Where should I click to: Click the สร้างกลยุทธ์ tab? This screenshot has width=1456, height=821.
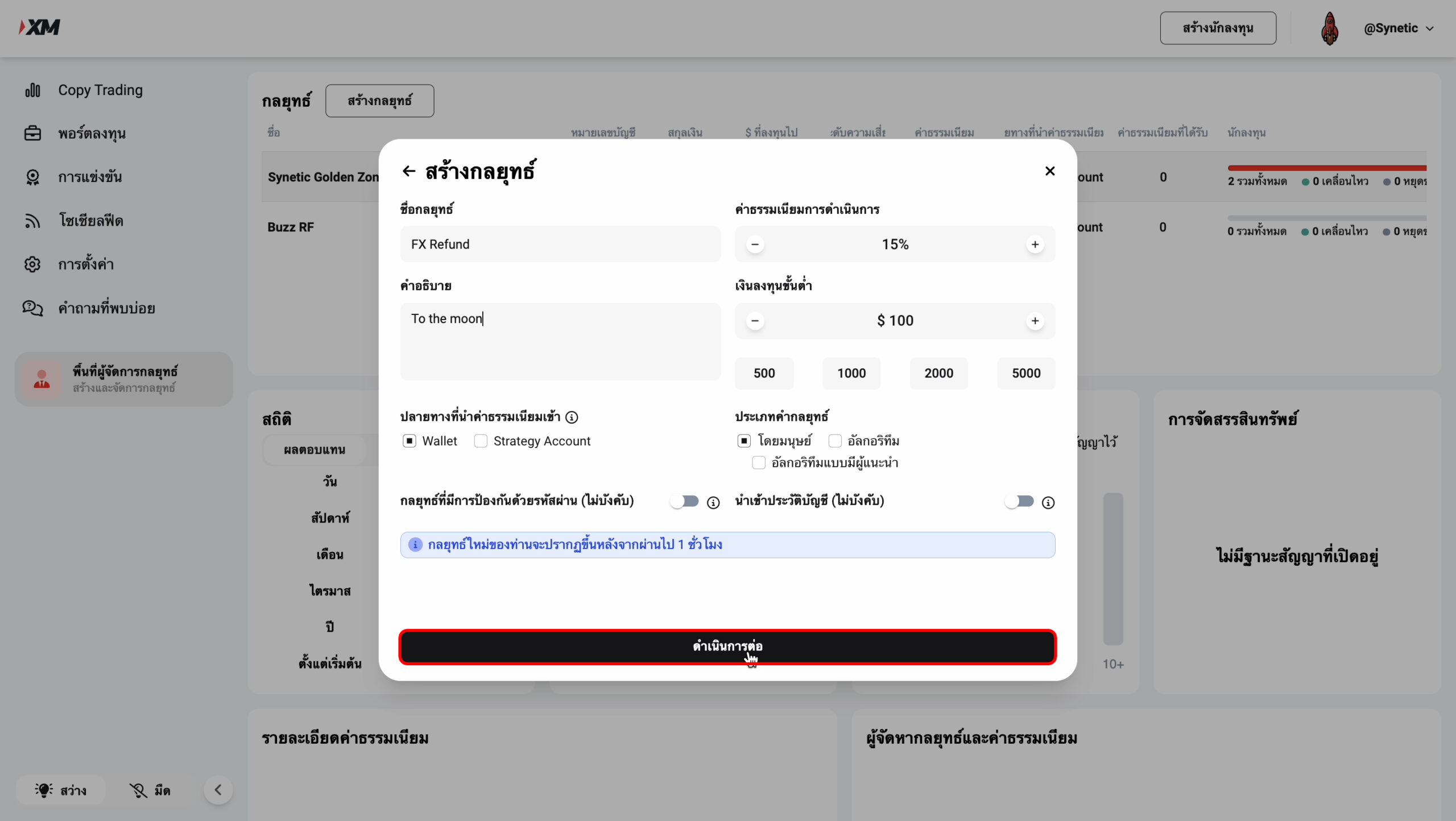pyautogui.click(x=379, y=100)
